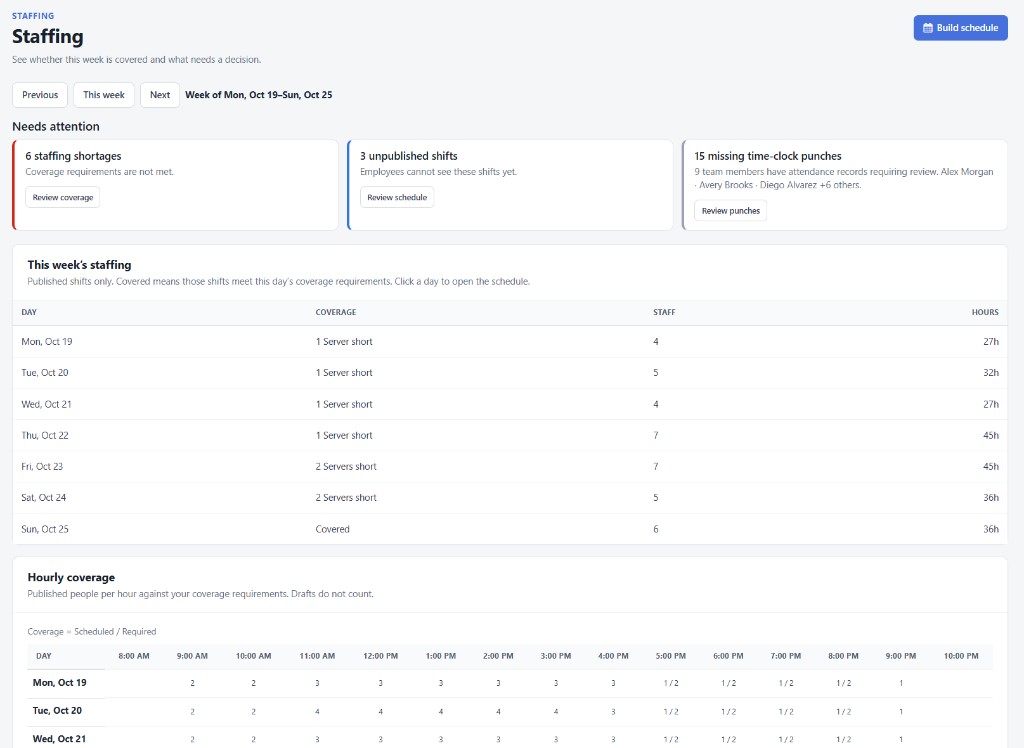The height and width of the screenshot is (748, 1024).
Task: Open the Tue, Oct 20 row in staffing table
Action: [x=510, y=373]
